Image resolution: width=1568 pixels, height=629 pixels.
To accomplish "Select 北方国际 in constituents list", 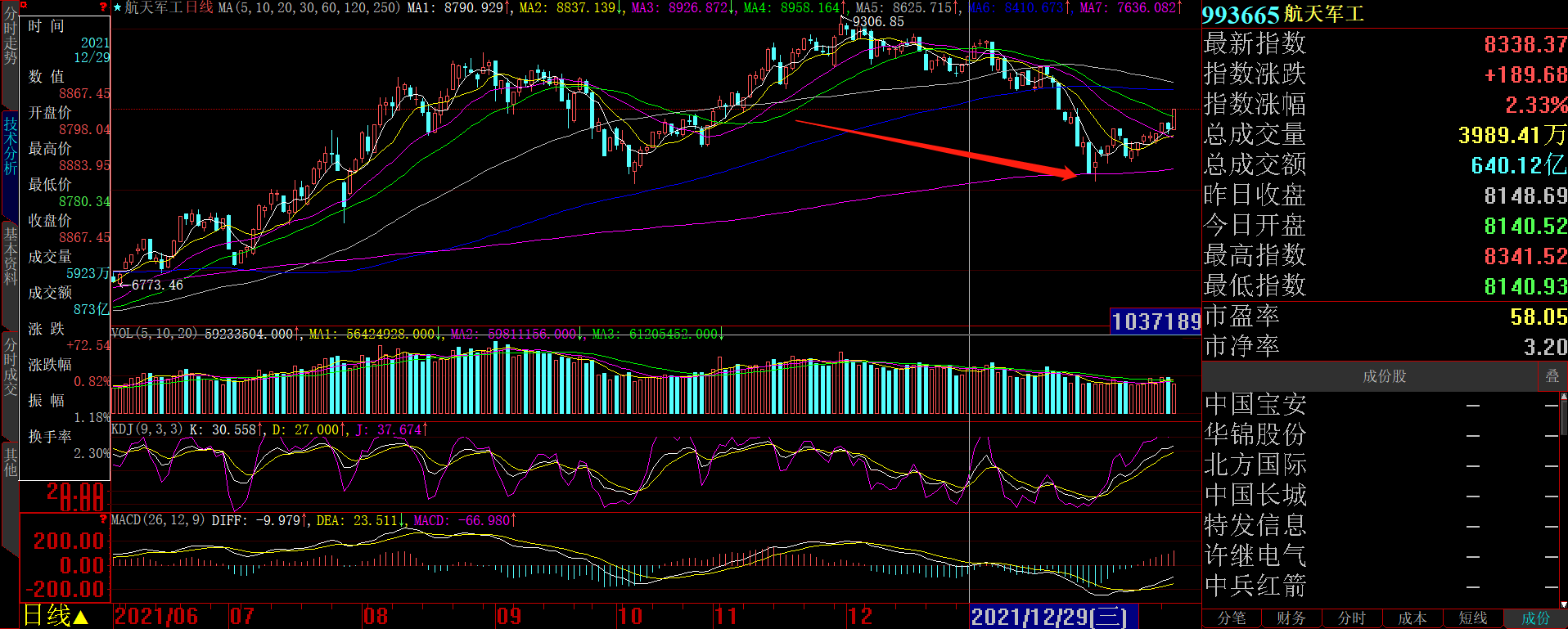I will 1255,465.
